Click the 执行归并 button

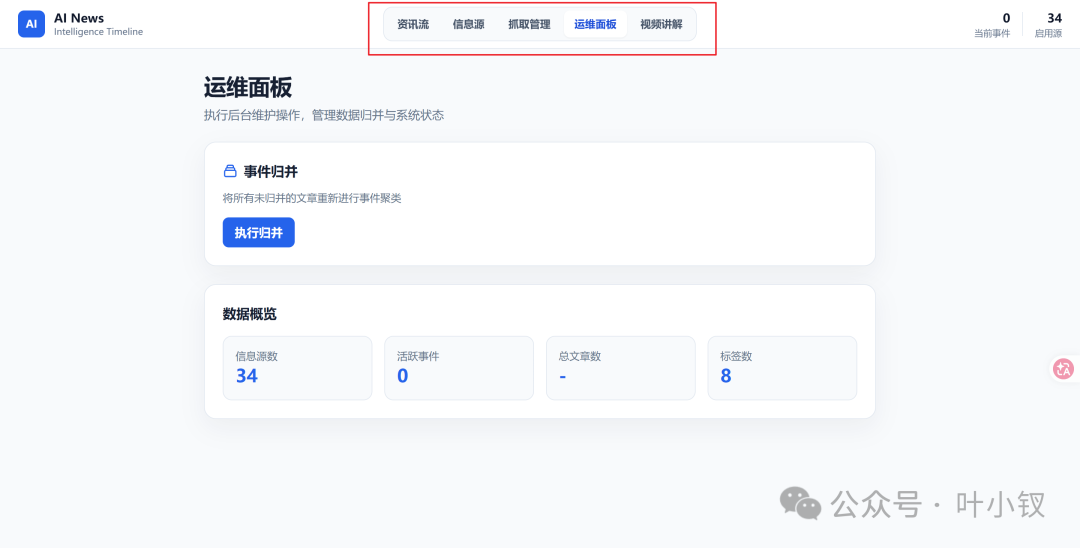click(258, 233)
